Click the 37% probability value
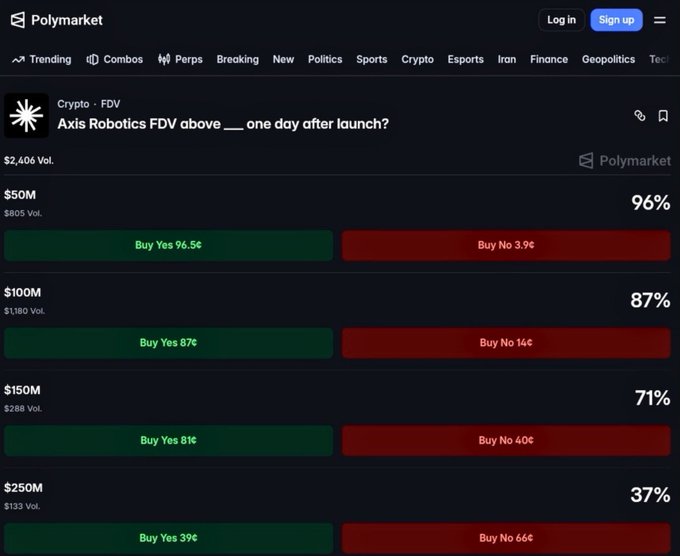Viewport: 680px width, 556px height. (650, 495)
